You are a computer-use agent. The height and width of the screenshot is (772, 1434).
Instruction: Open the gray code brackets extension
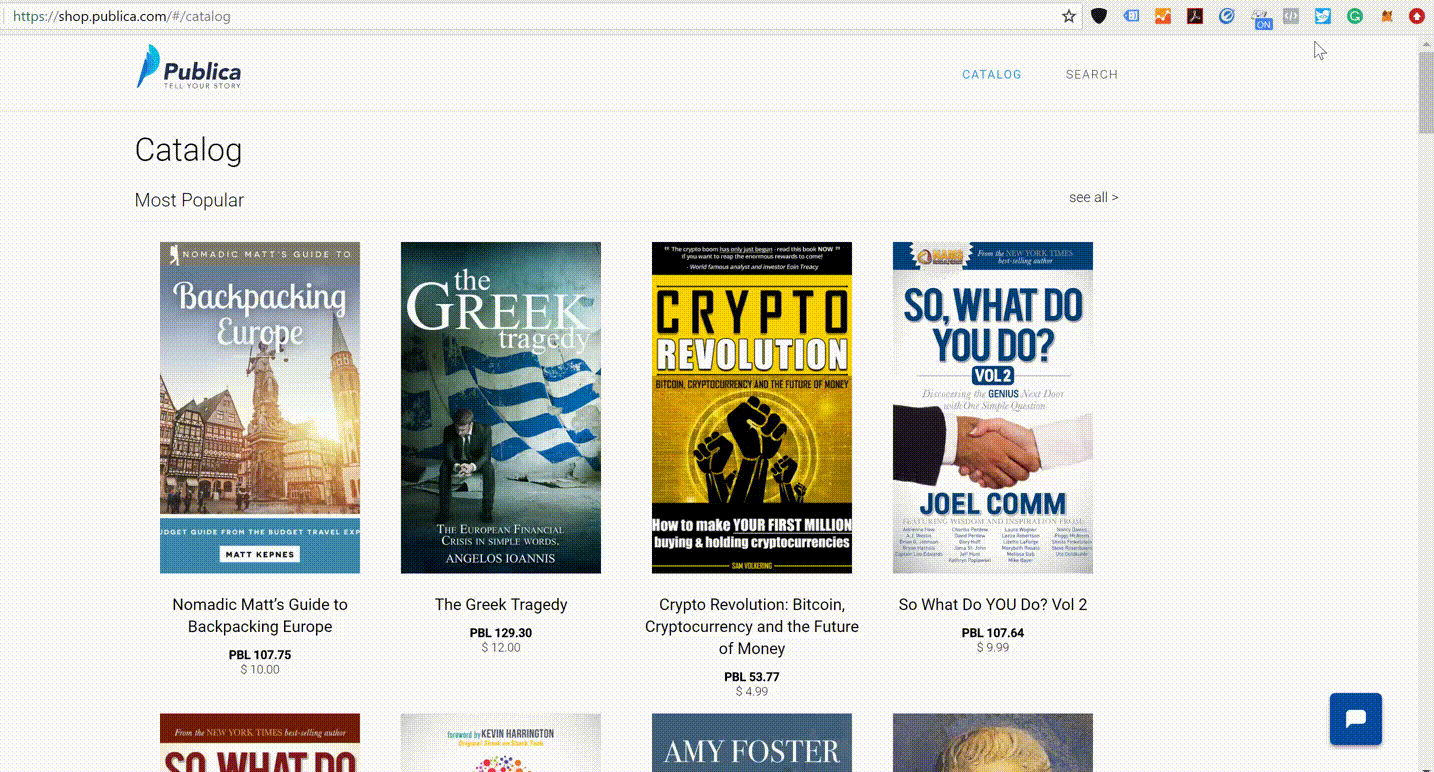[1291, 16]
